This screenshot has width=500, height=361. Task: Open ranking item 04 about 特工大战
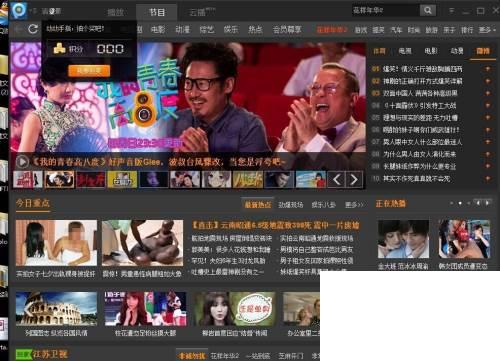(419, 105)
